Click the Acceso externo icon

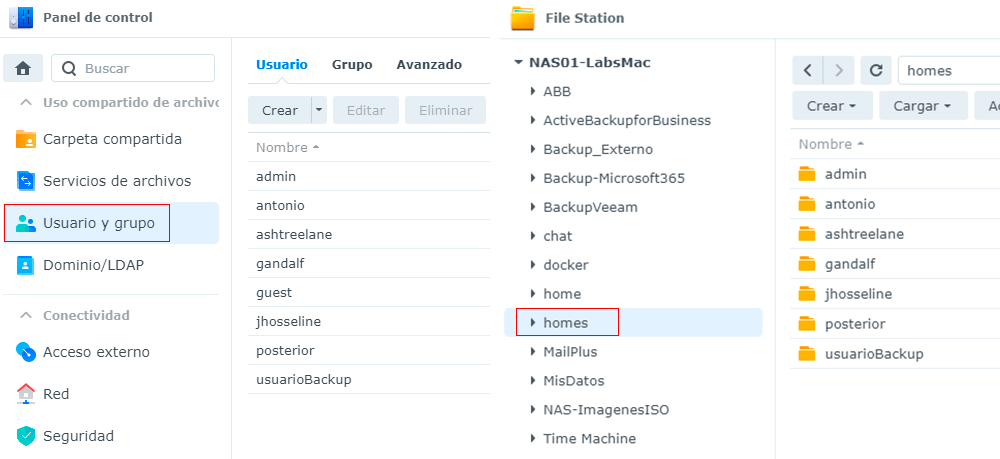click(x=26, y=352)
